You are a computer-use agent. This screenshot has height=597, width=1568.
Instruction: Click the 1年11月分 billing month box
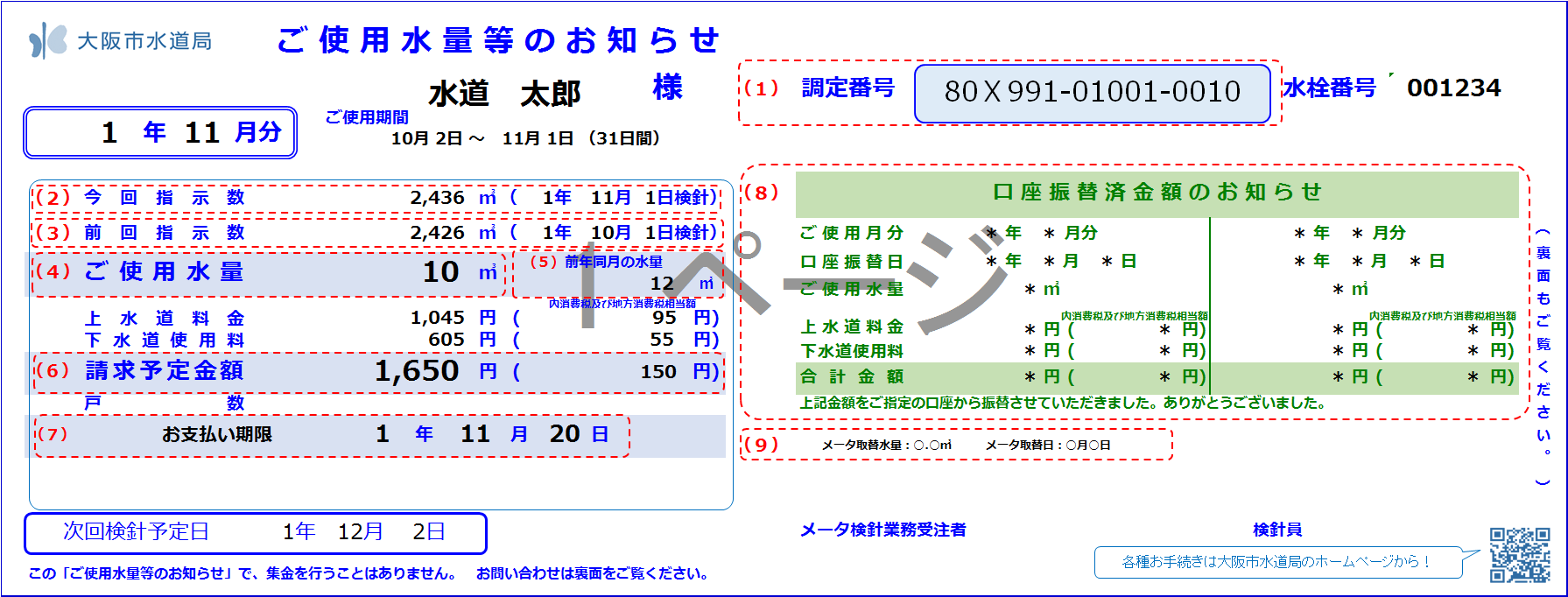[160, 132]
